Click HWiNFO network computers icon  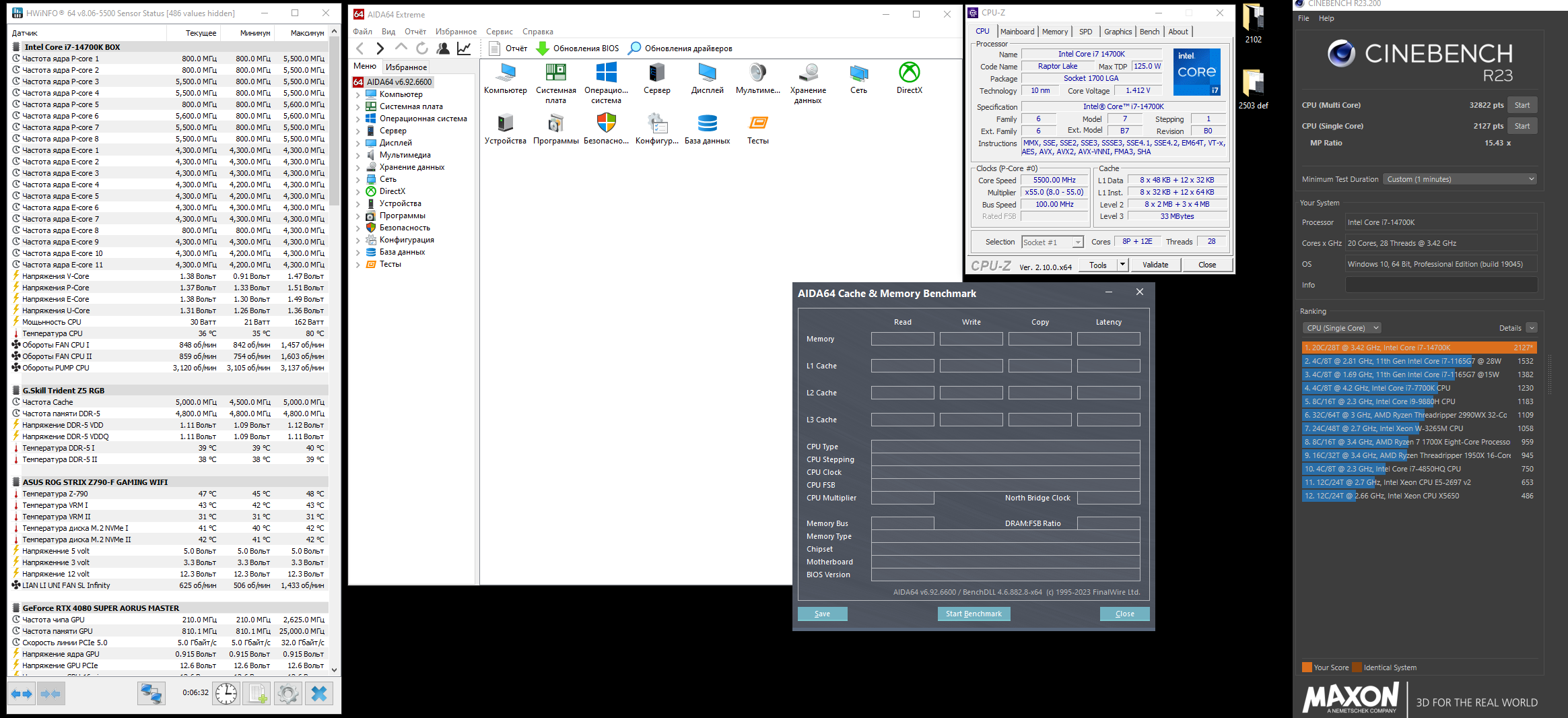click(151, 694)
